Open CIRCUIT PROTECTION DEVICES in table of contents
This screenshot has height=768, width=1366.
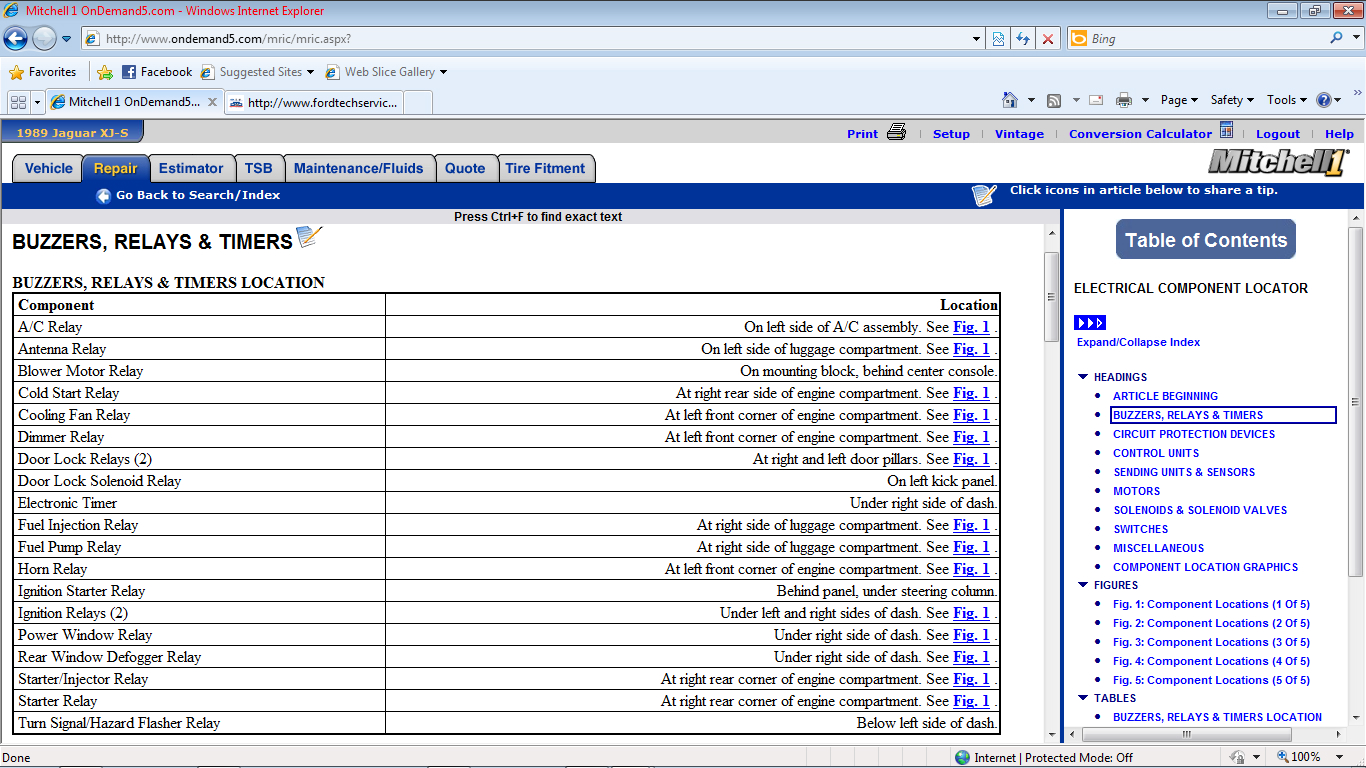coord(1194,434)
